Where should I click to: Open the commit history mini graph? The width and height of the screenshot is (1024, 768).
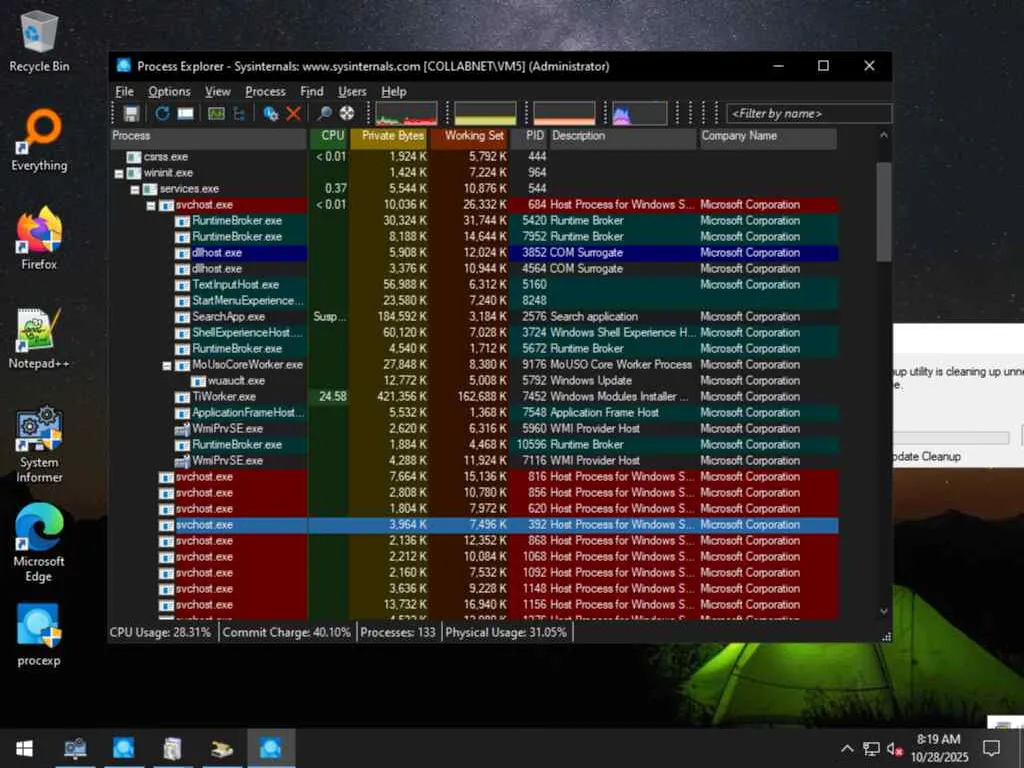[485, 114]
